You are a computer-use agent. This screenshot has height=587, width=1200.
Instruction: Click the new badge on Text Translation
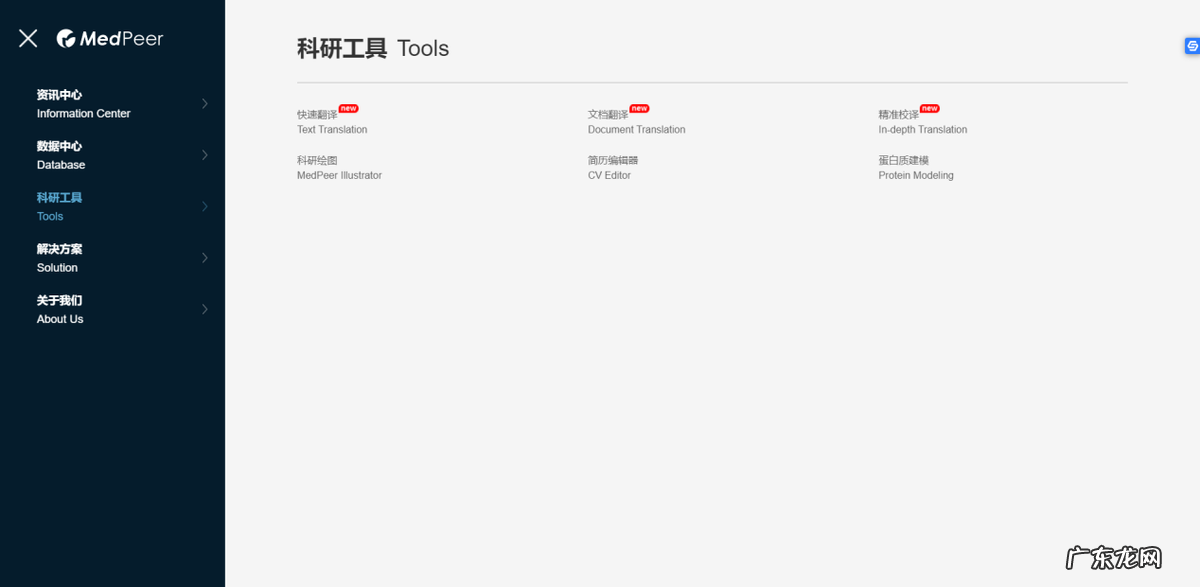point(348,108)
